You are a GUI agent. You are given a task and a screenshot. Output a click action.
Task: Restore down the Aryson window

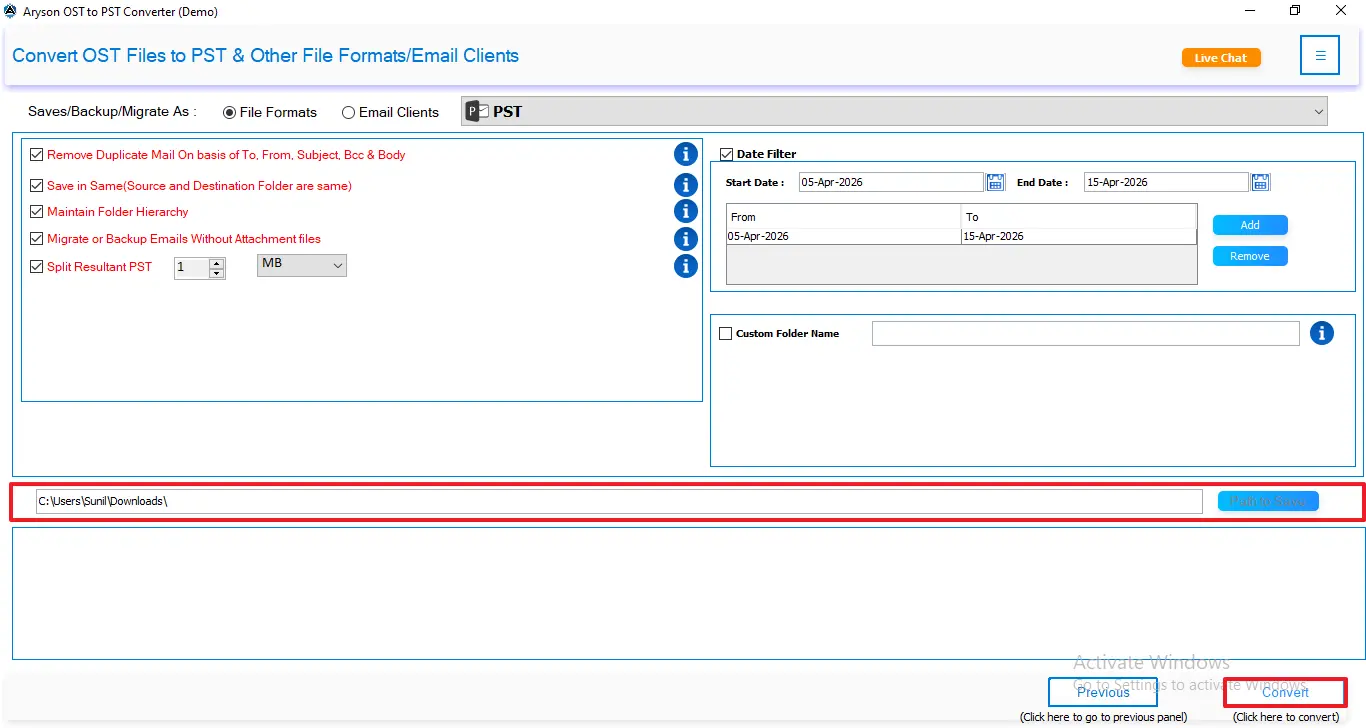tap(1295, 11)
